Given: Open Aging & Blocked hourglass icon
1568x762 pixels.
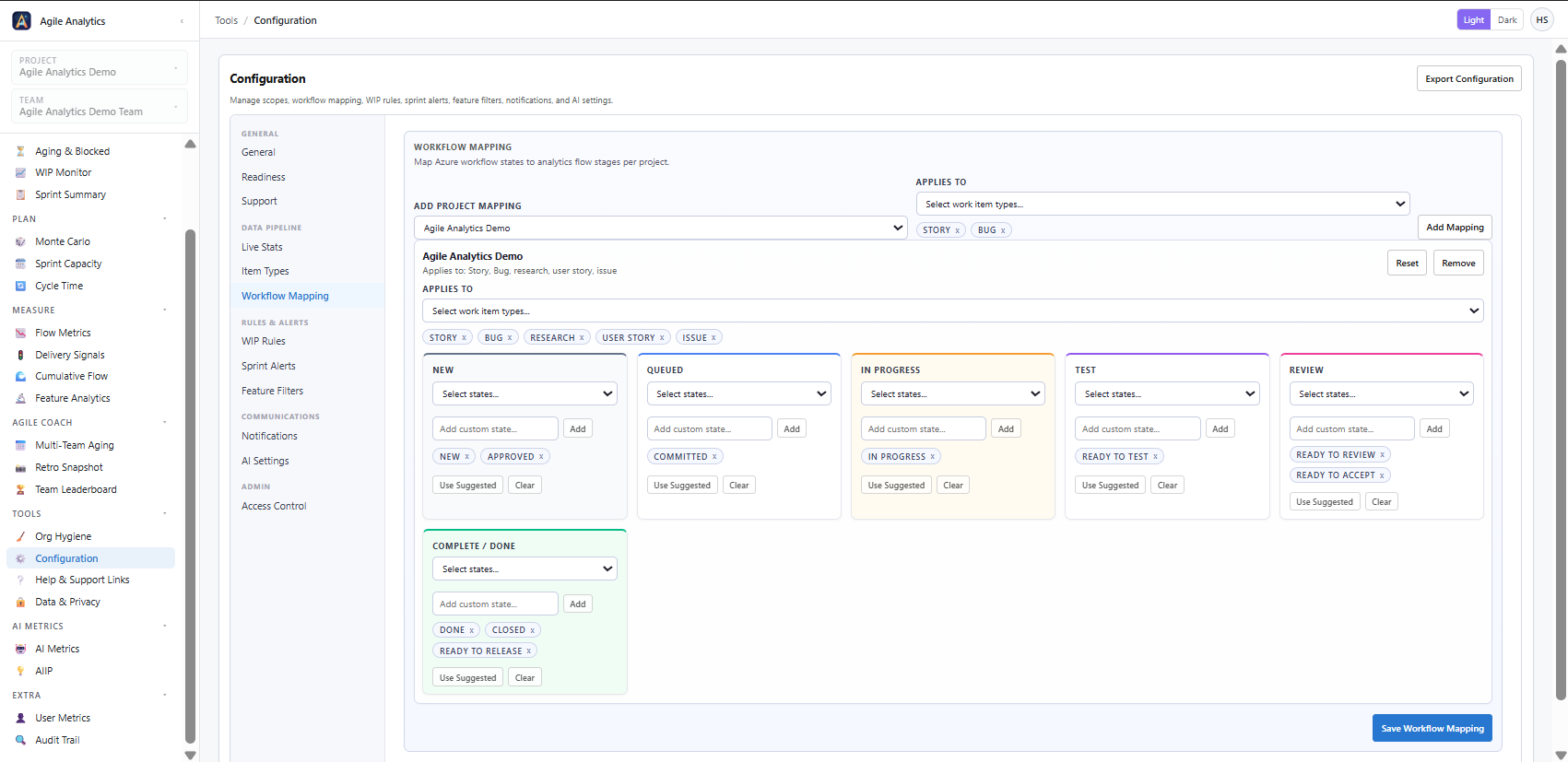Looking at the screenshot, I should point(20,151).
